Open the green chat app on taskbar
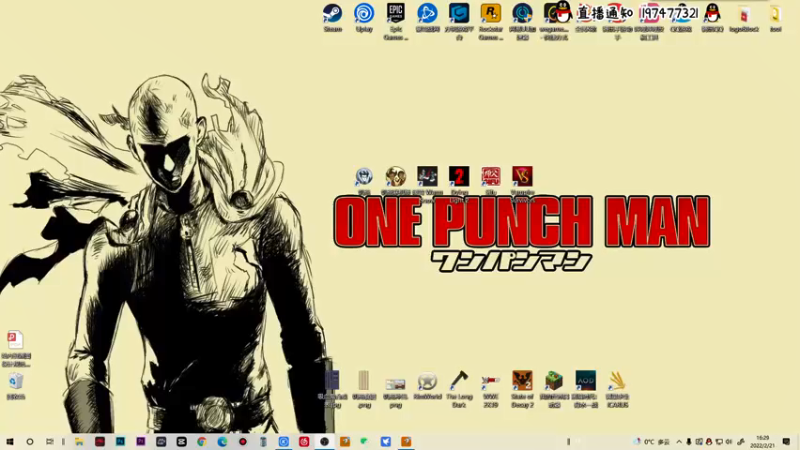 click(364, 442)
